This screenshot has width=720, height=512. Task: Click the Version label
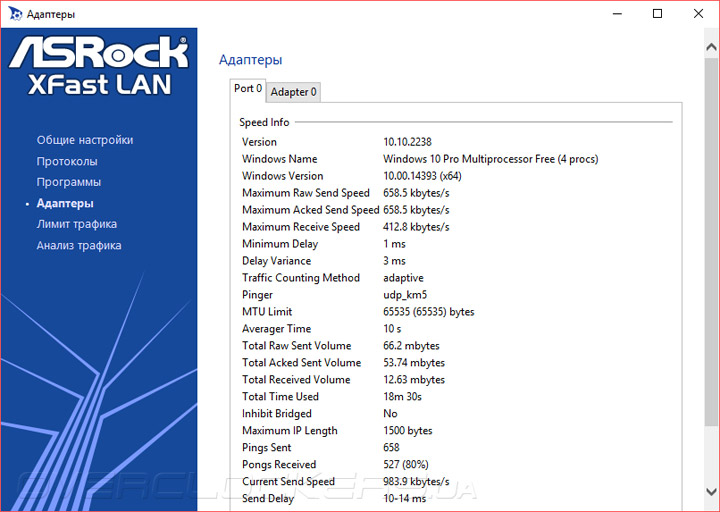coord(259,142)
